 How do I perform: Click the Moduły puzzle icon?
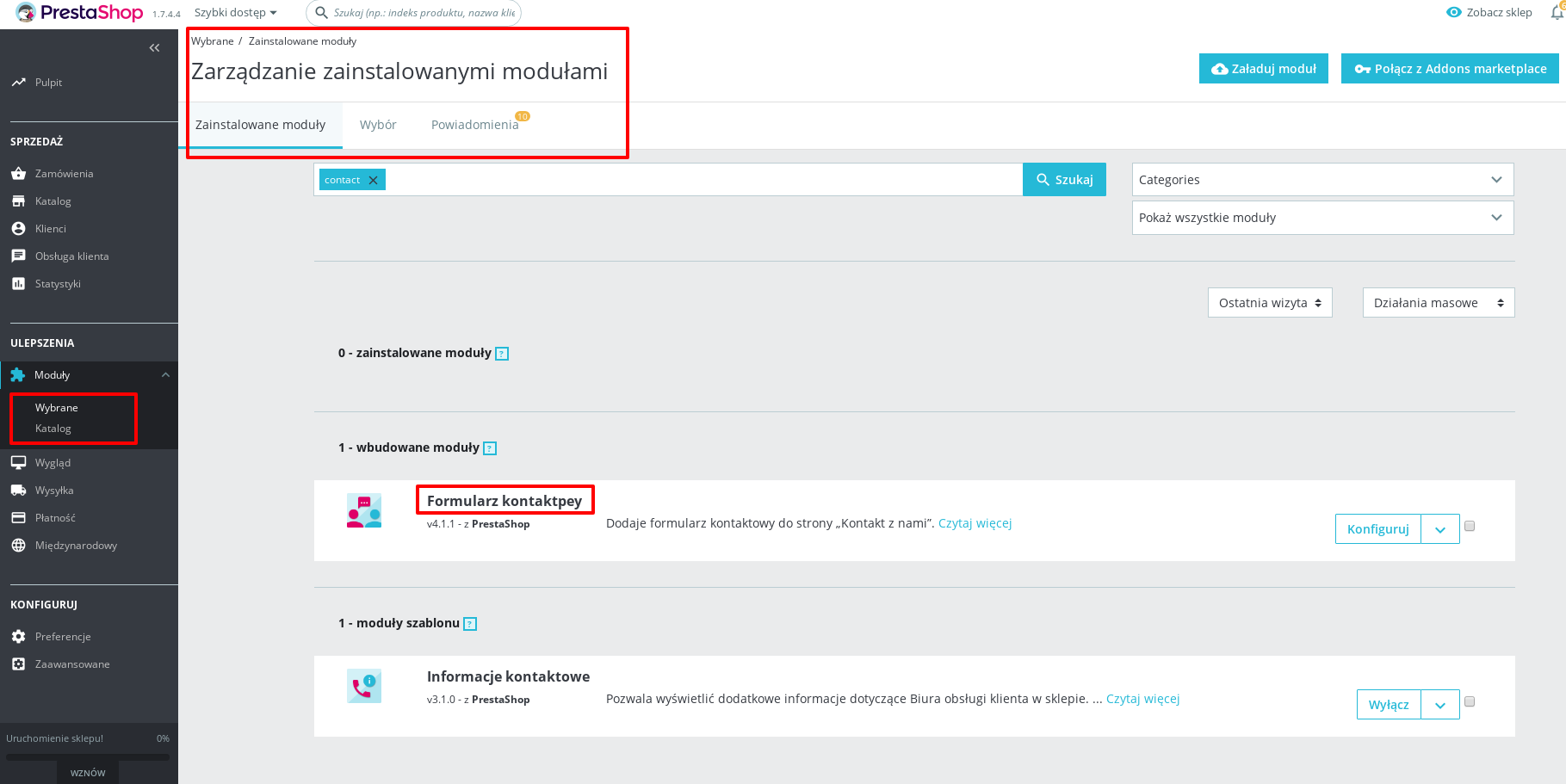click(x=18, y=374)
